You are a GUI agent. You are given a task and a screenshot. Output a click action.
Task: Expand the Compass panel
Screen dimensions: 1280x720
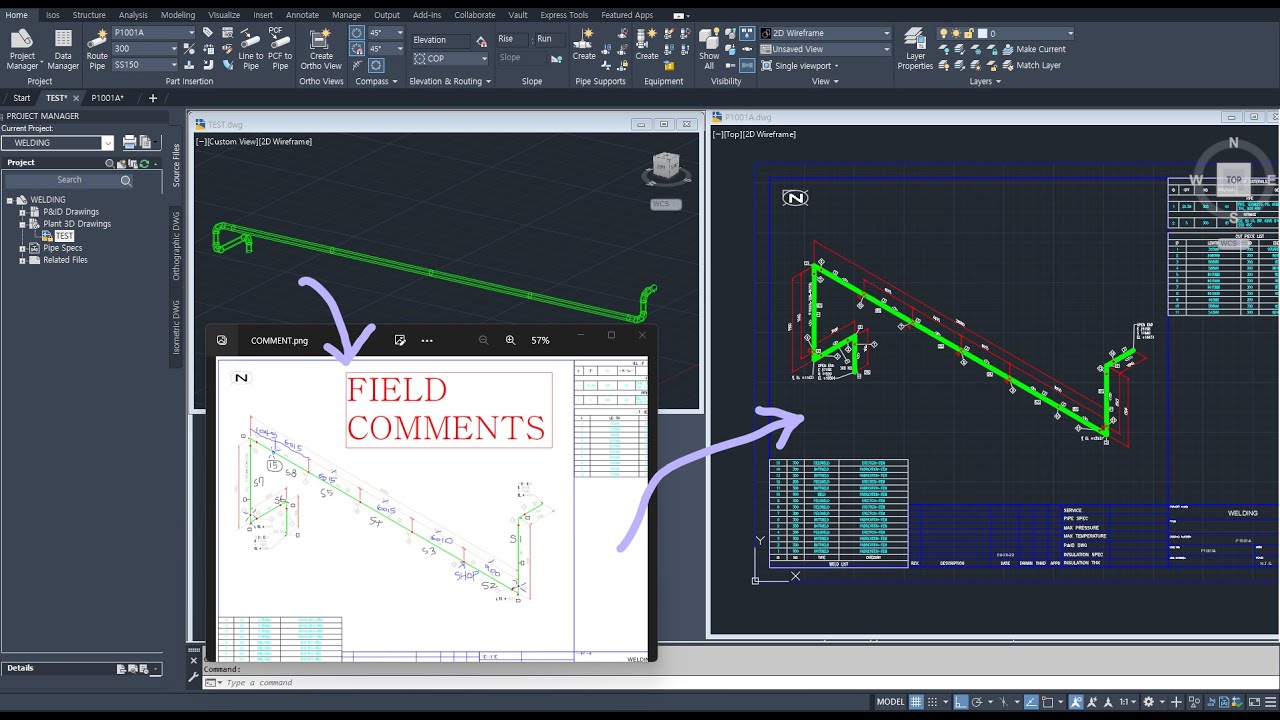[x=376, y=81]
